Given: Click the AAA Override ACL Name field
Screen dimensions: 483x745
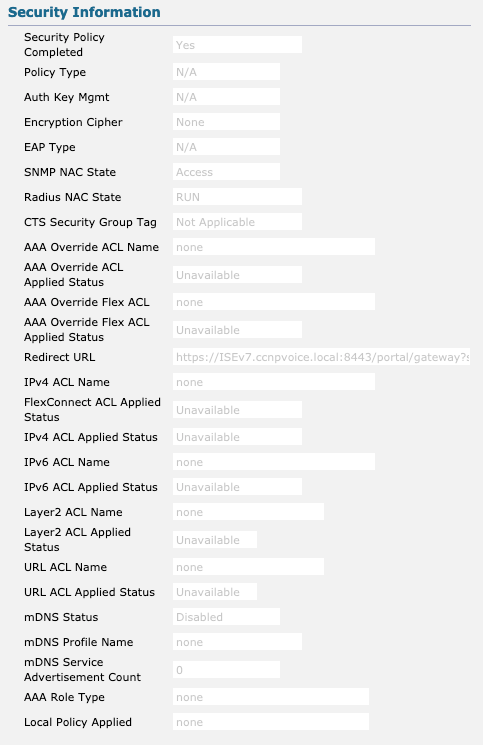Looking at the screenshot, I should (x=274, y=247).
